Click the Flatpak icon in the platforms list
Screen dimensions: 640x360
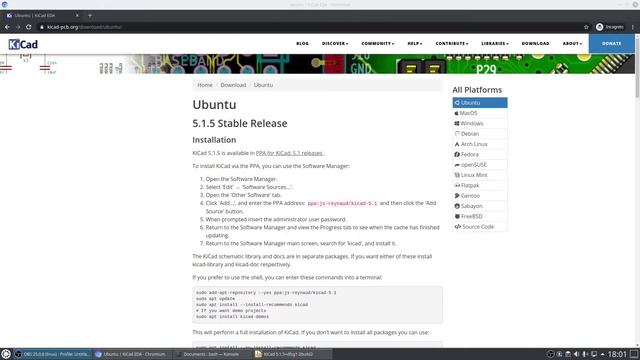(458, 185)
